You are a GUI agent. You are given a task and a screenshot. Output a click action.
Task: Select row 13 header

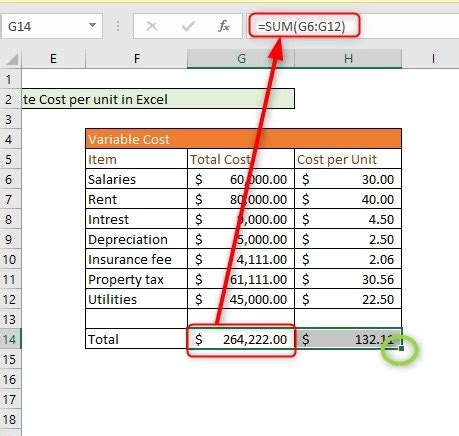pyautogui.click(x=10, y=319)
